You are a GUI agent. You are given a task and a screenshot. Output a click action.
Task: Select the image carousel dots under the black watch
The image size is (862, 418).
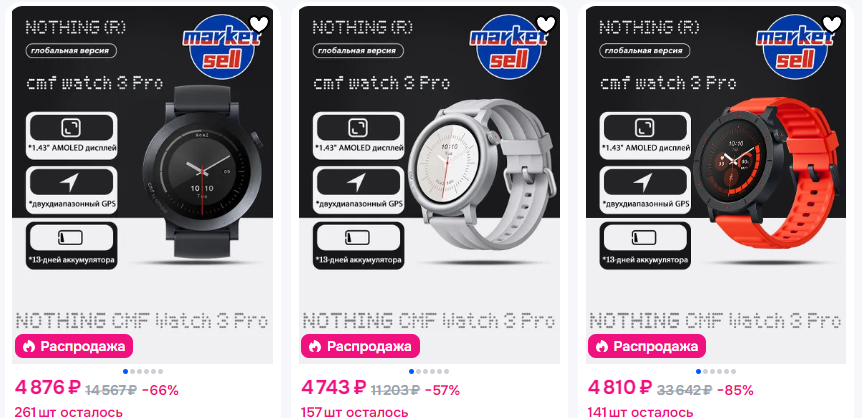(142, 371)
